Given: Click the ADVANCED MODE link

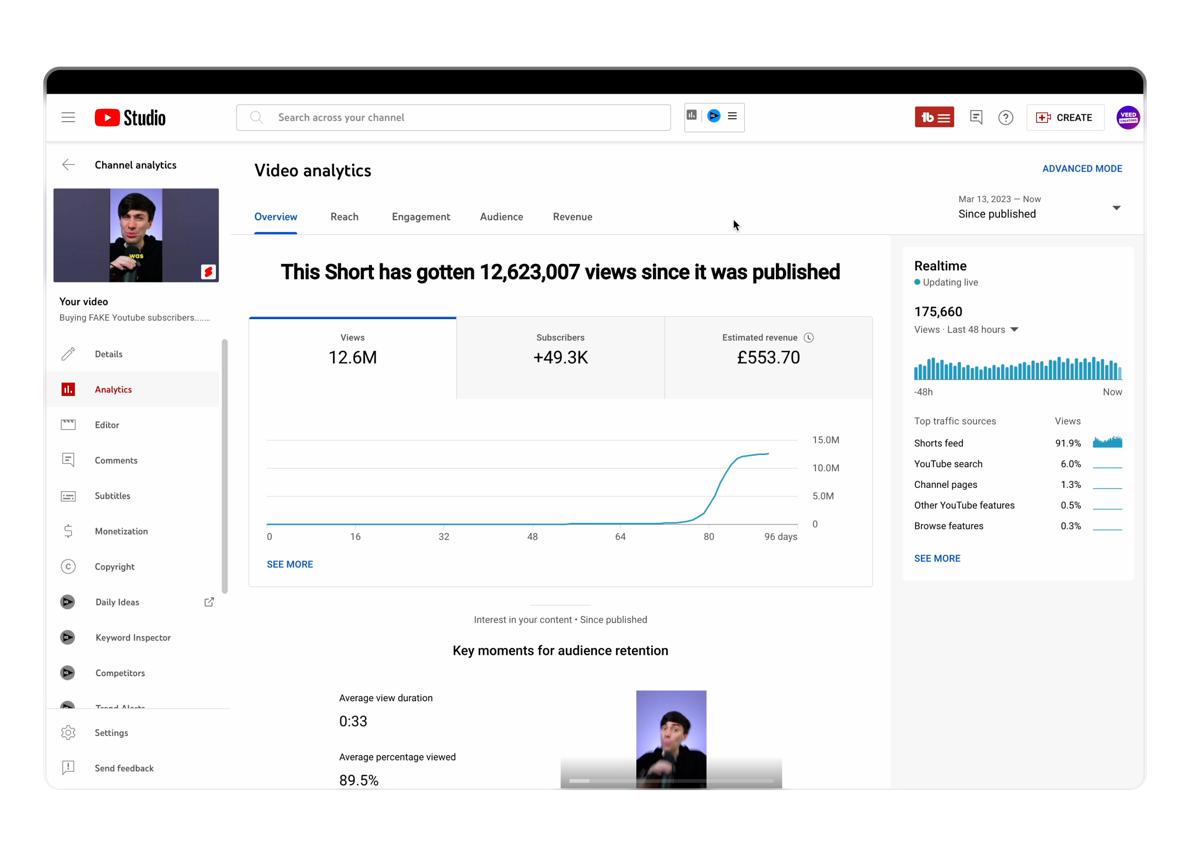Looking at the screenshot, I should tap(1082, 169).
